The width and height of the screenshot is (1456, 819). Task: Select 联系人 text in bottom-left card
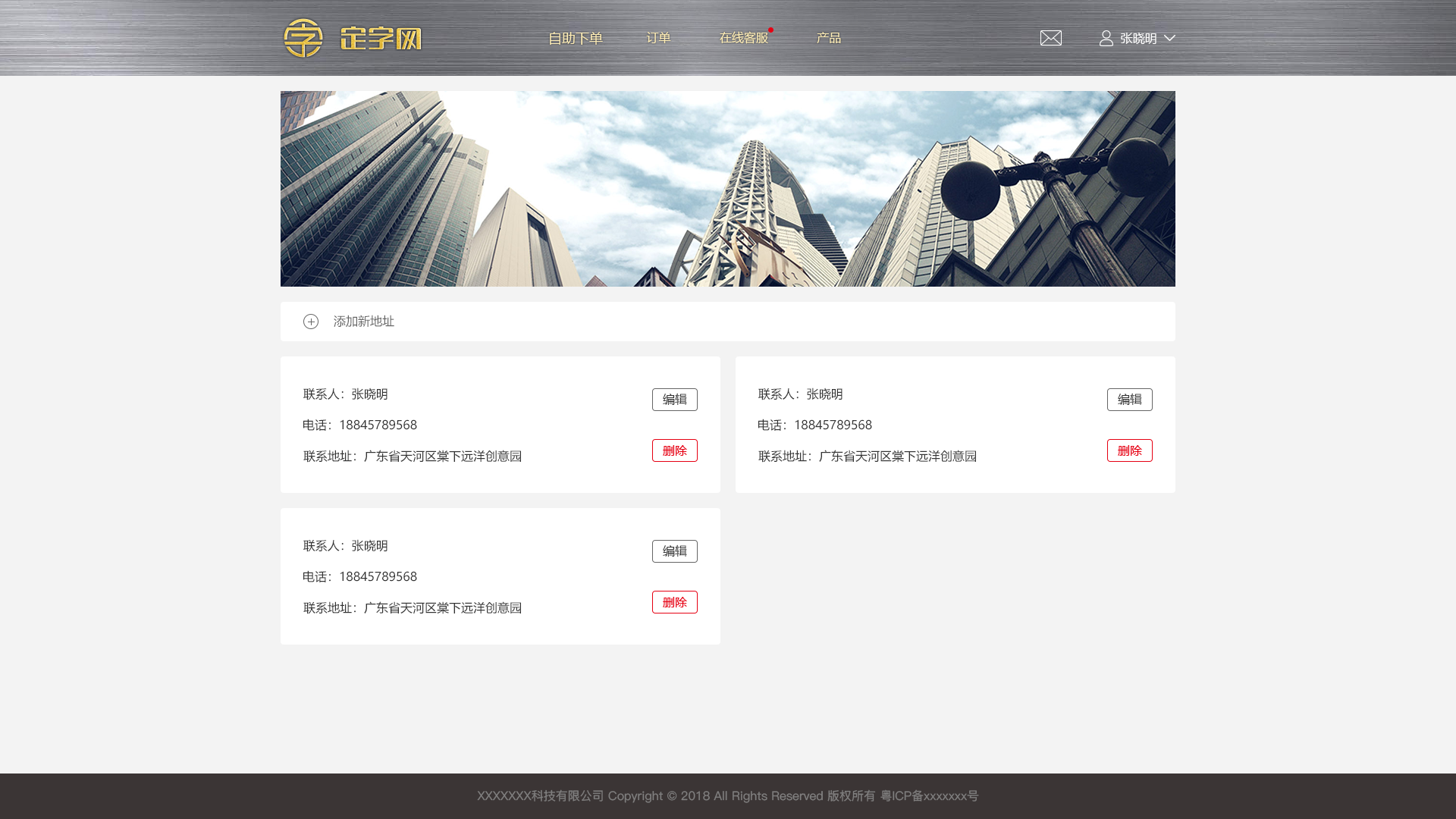point(346,546)
